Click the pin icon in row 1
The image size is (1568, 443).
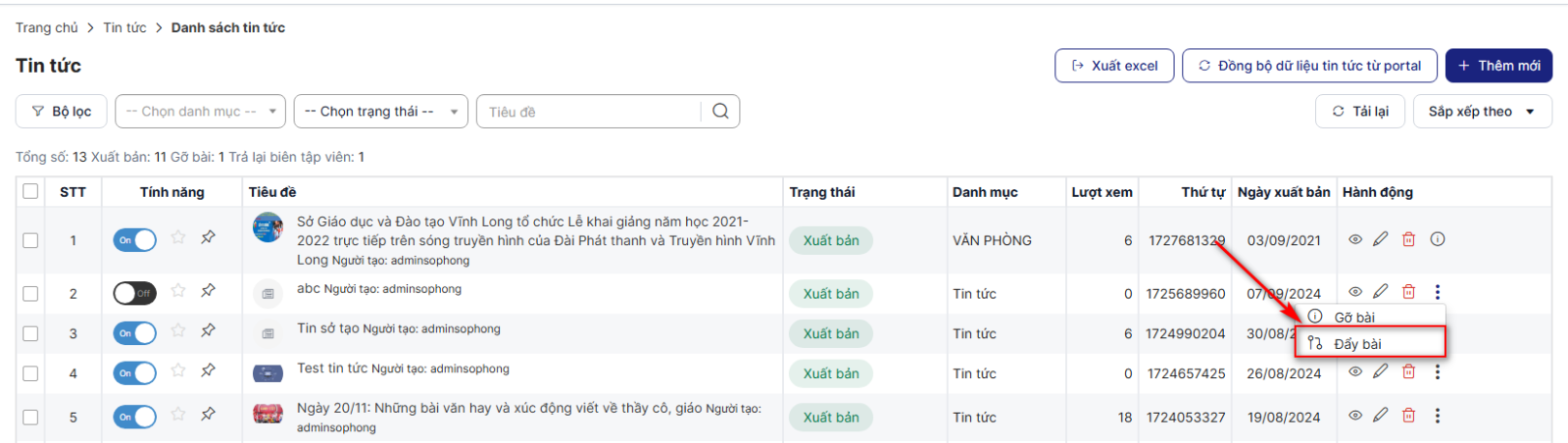pyautogui.click(x=208, y=237)
